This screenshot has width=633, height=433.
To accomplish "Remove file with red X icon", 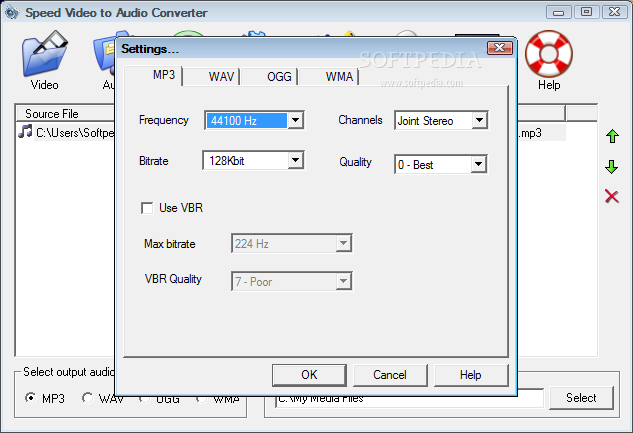I will point(612,197).
